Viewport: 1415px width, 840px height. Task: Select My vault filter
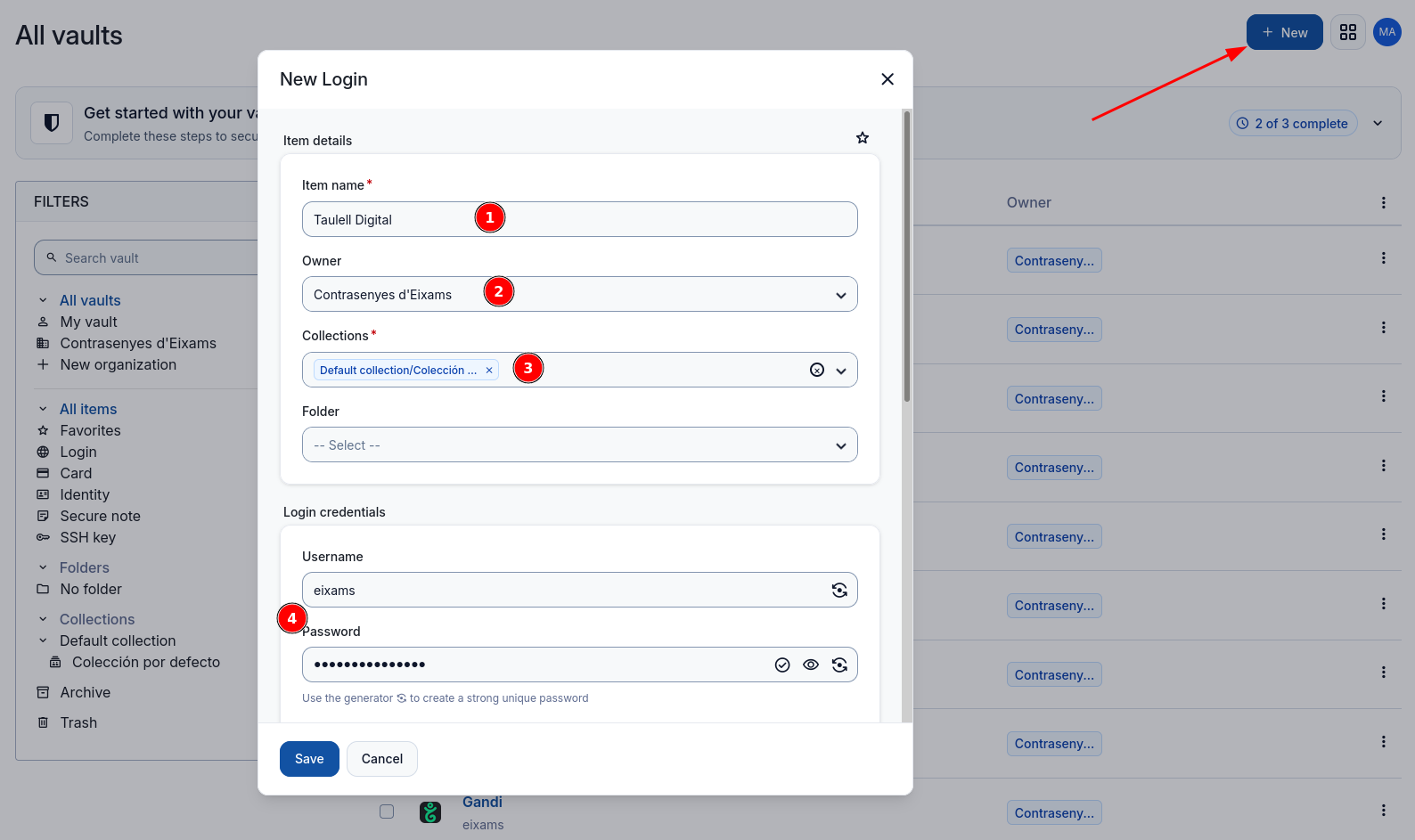pos(88,322)
